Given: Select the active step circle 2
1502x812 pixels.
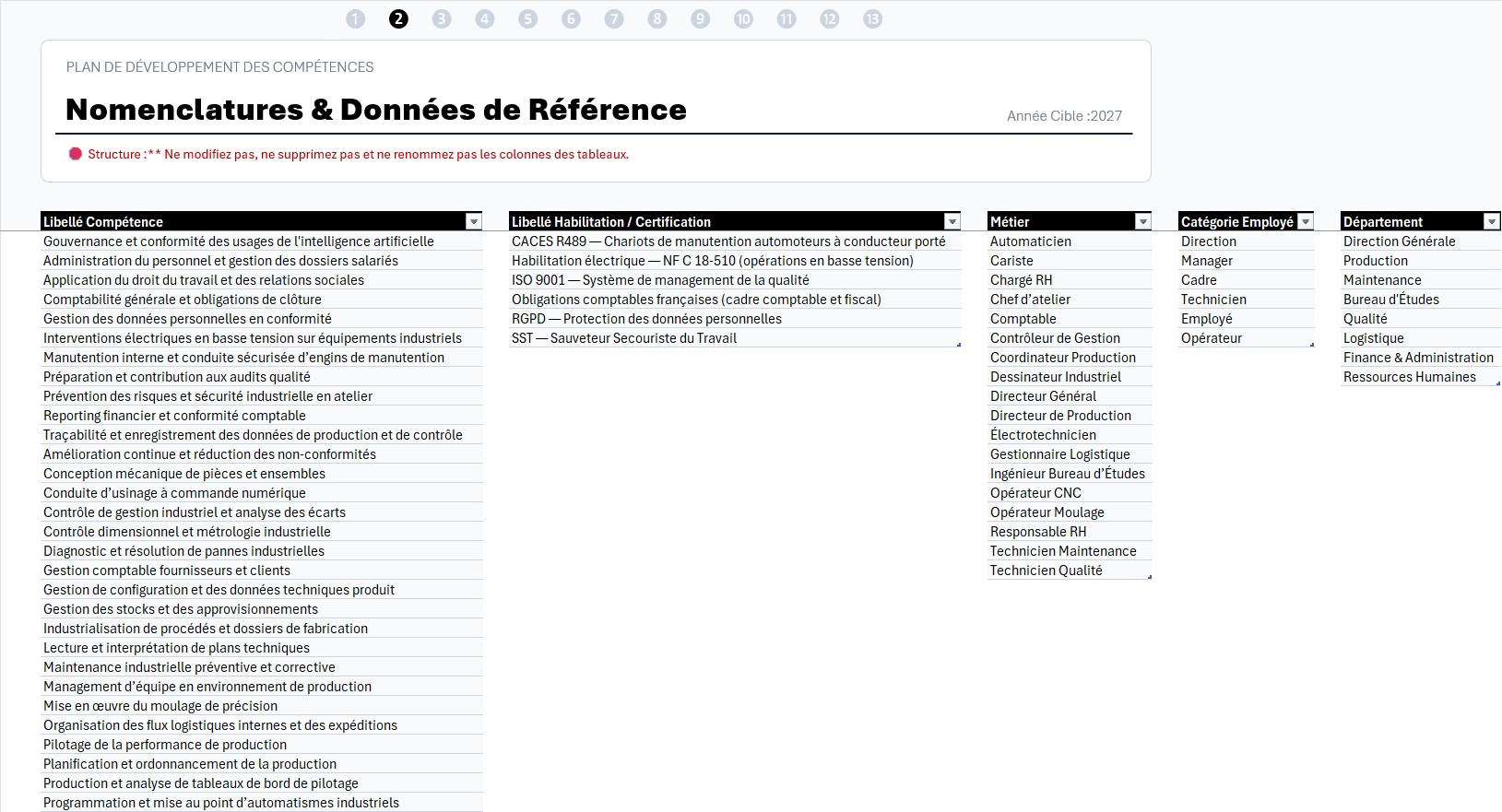Looking at the screenshot, I should click(398, 19).
